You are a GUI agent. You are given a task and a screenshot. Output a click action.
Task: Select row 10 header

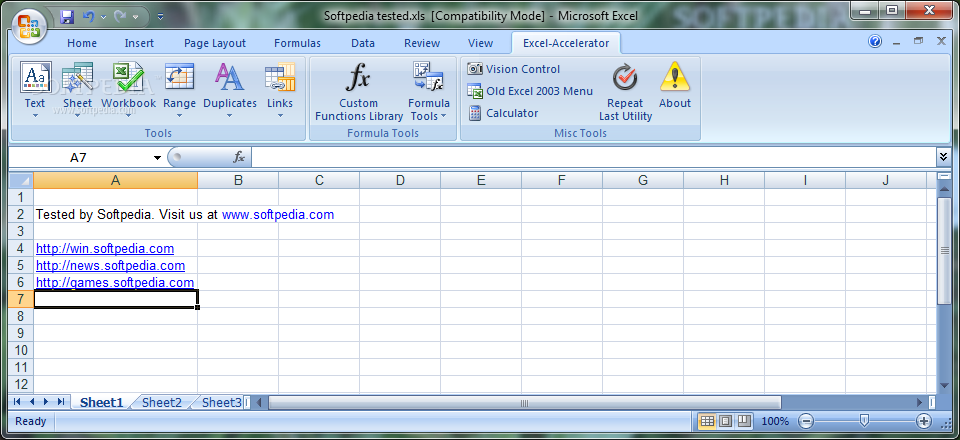coord(21,350)
